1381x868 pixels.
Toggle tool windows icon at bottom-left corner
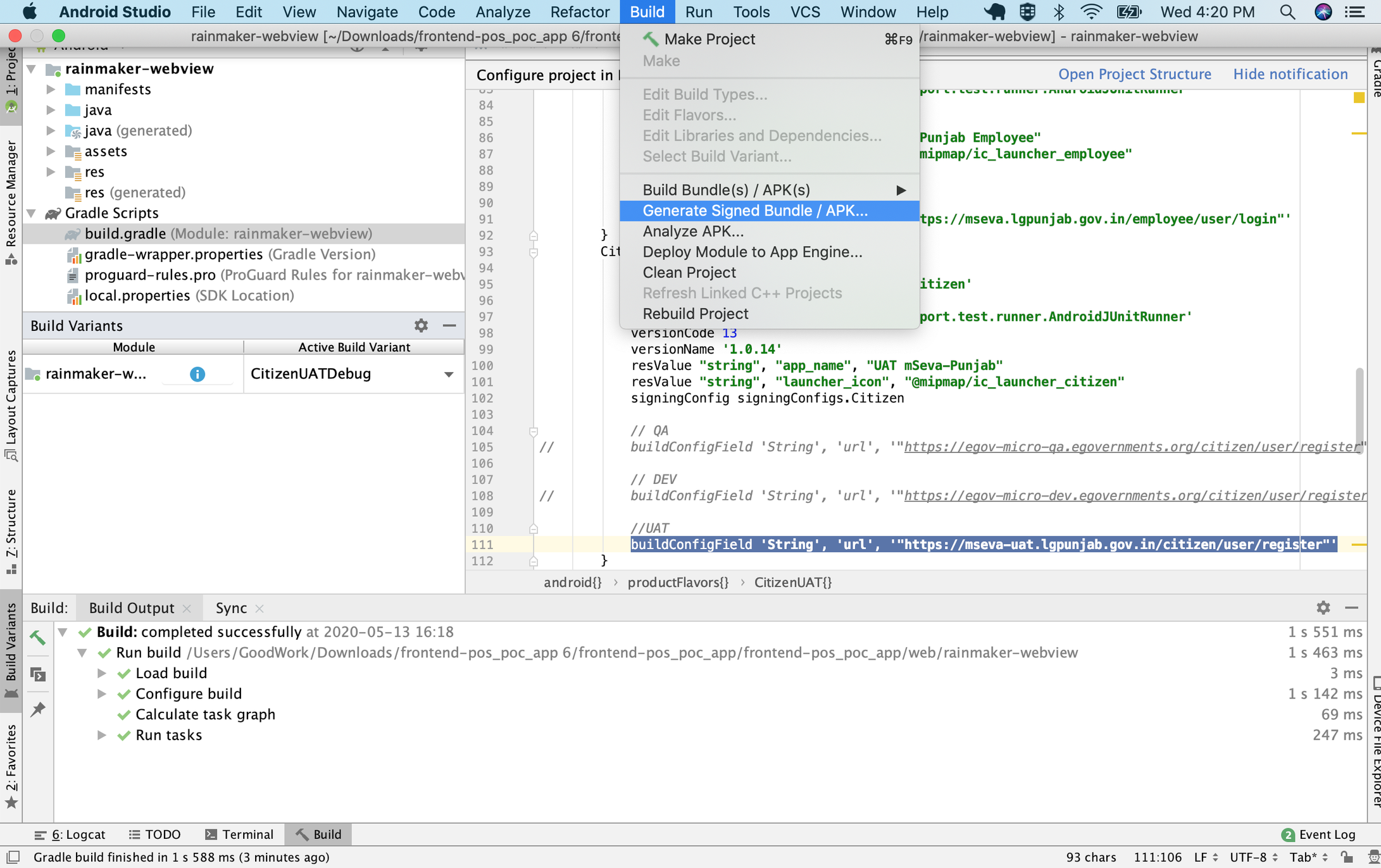(13, 857)
